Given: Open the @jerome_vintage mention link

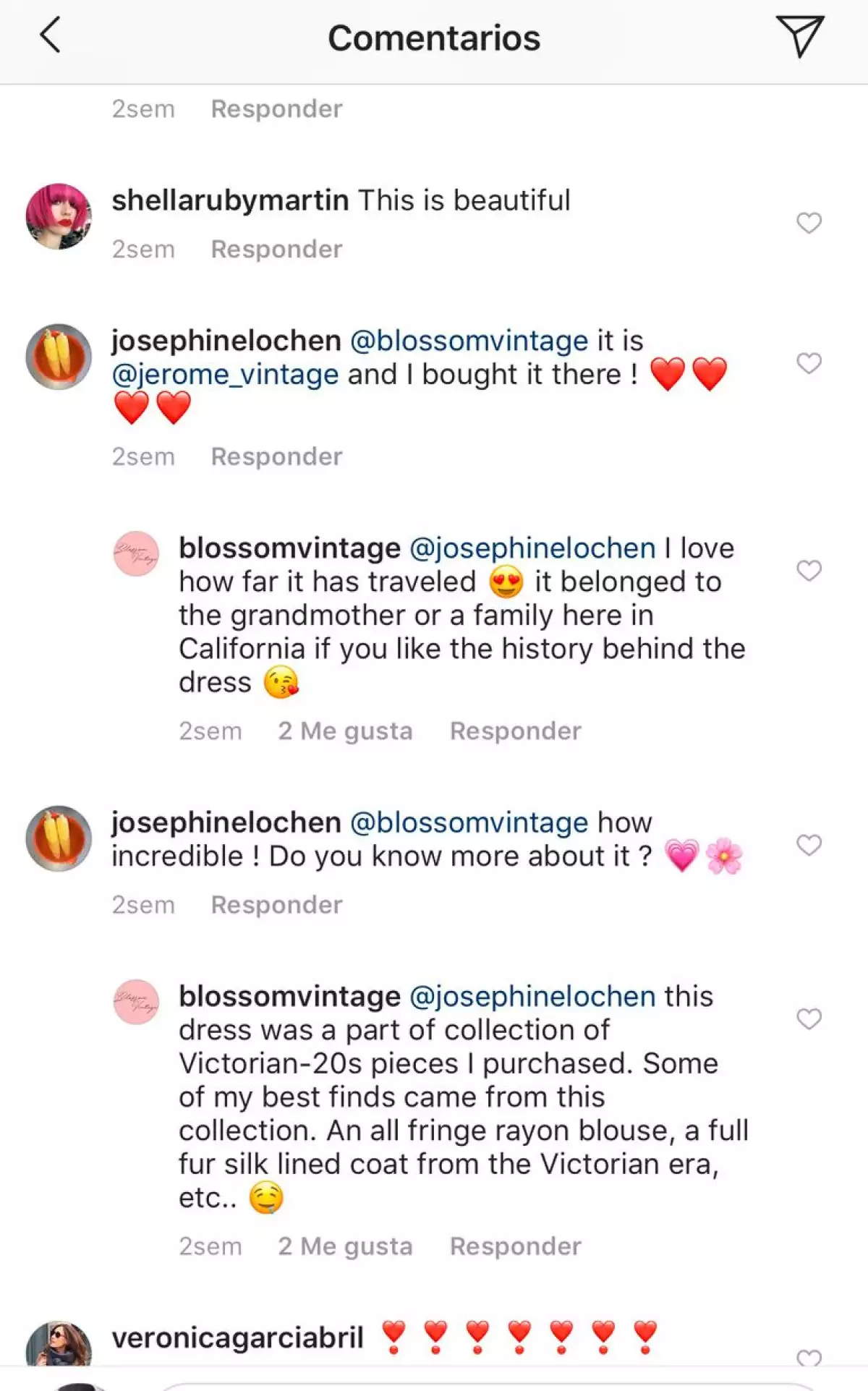Looking at the screenshot, I should (x=225, y=375).
